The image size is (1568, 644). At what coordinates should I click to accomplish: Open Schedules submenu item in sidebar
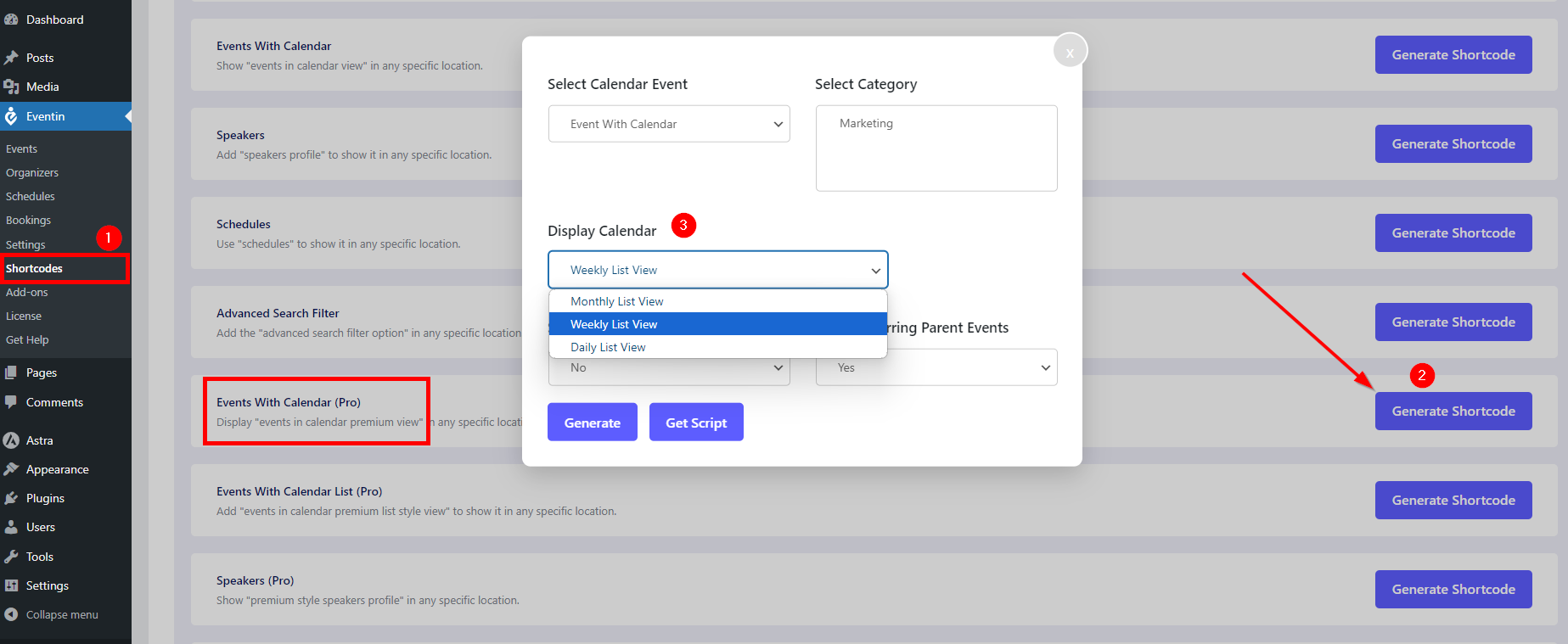[31, 196]
